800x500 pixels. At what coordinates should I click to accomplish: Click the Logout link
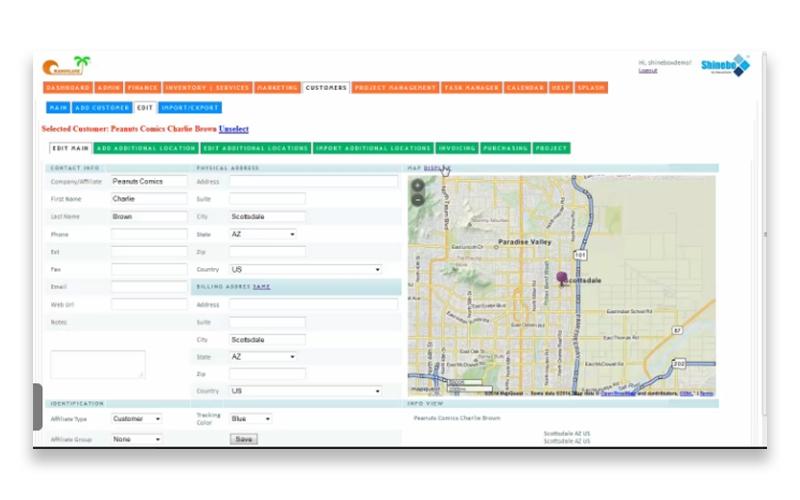pos(648,70)
